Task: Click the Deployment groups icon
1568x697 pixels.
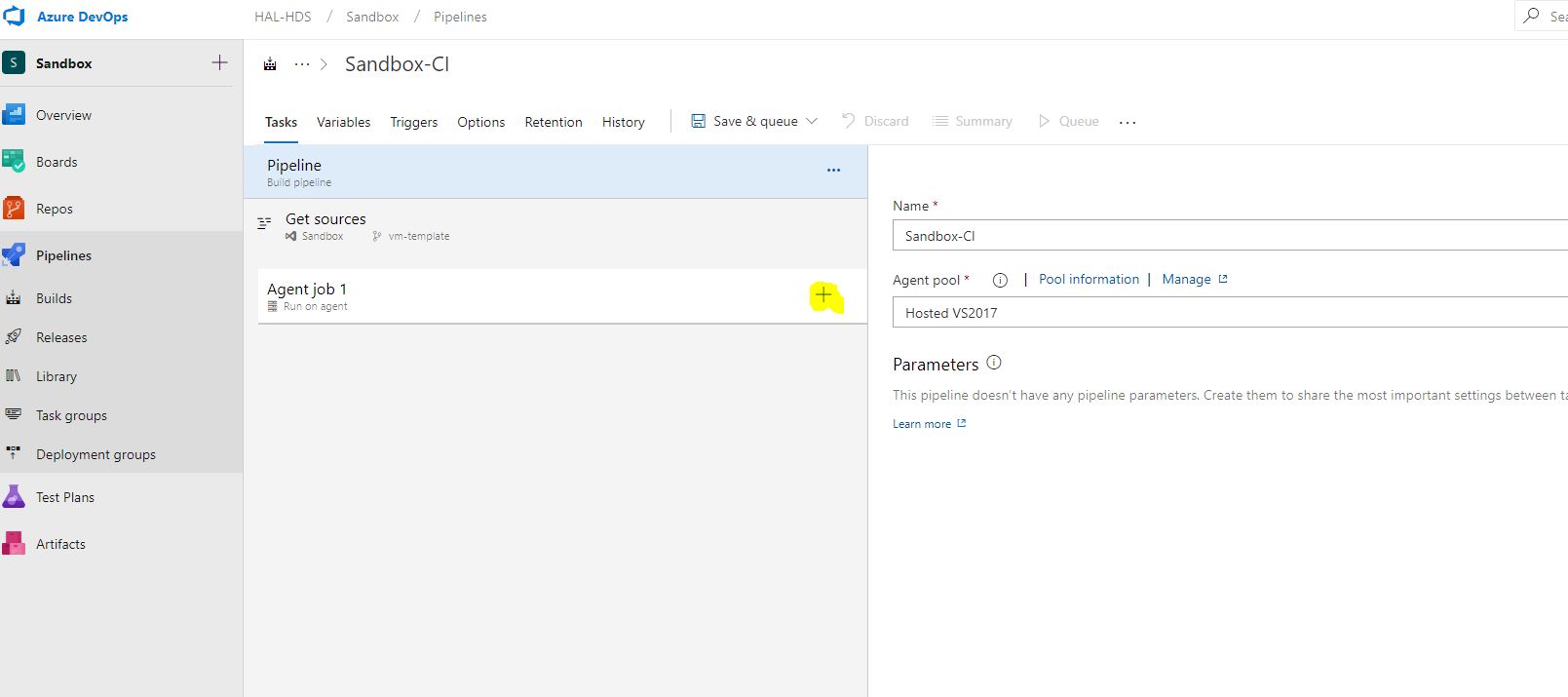Action: pyautogui.click(x=14, y=453)
